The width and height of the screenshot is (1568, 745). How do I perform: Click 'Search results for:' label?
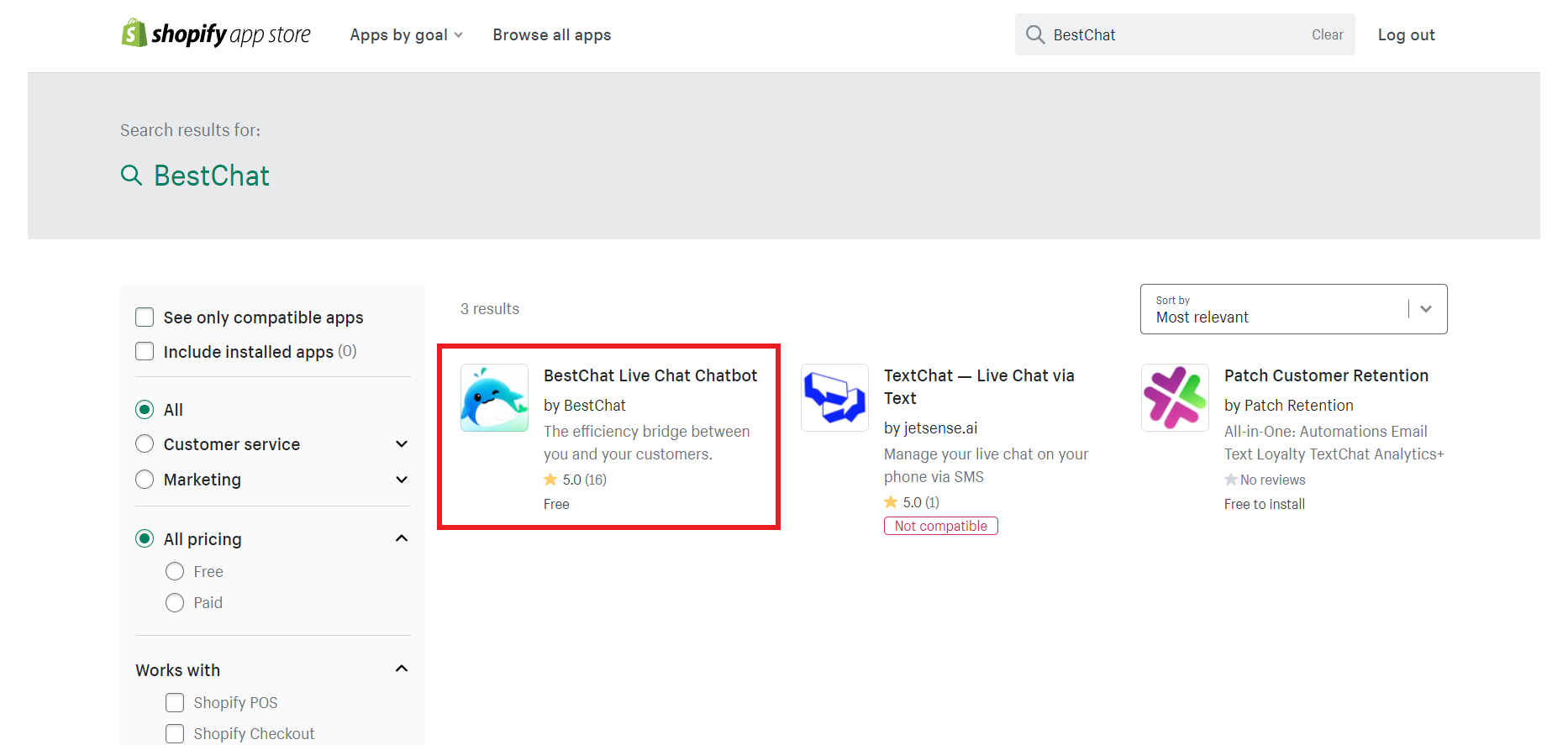190,130
